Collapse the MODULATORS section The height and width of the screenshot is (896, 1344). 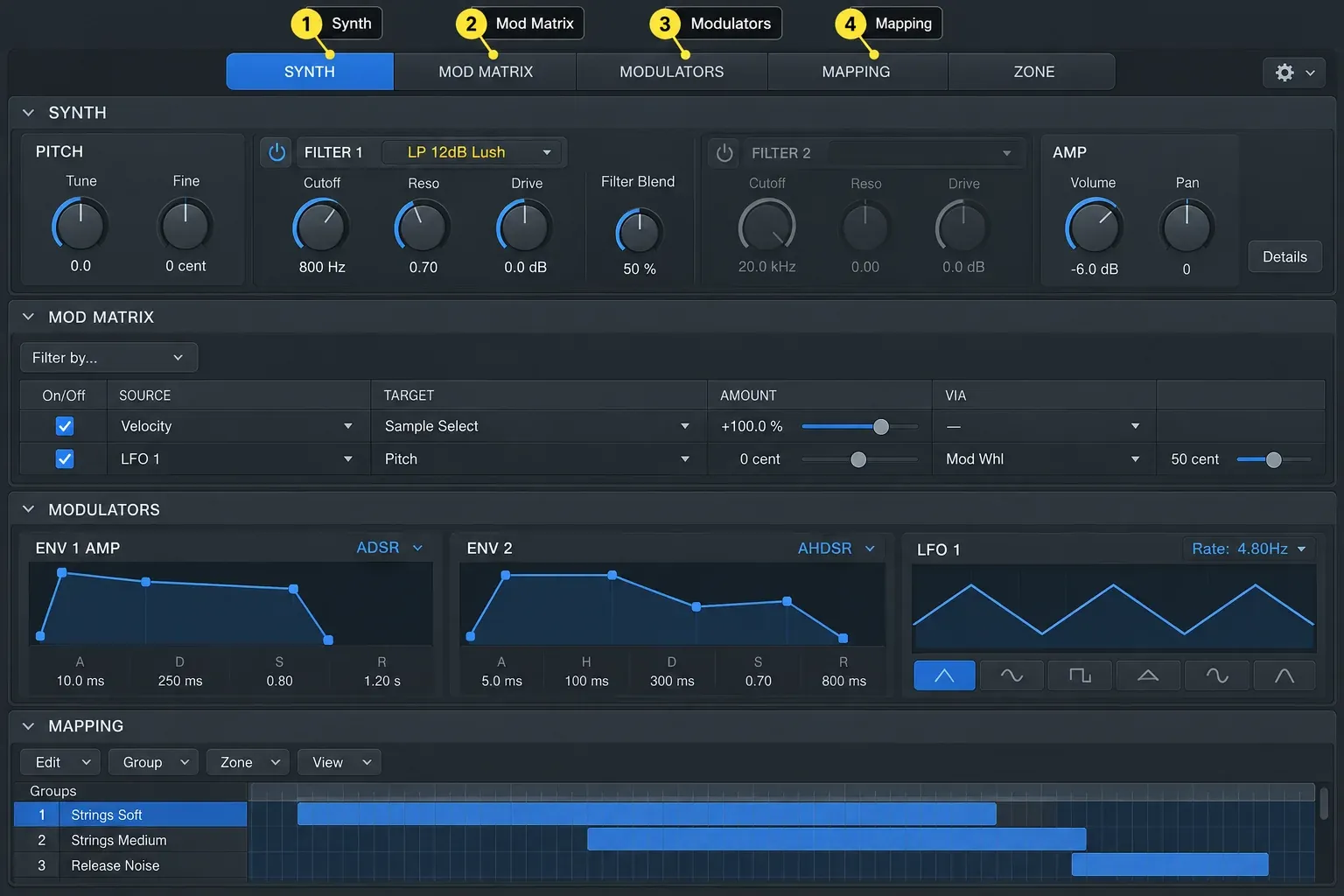pyautogui.click(x=28, y=509)
